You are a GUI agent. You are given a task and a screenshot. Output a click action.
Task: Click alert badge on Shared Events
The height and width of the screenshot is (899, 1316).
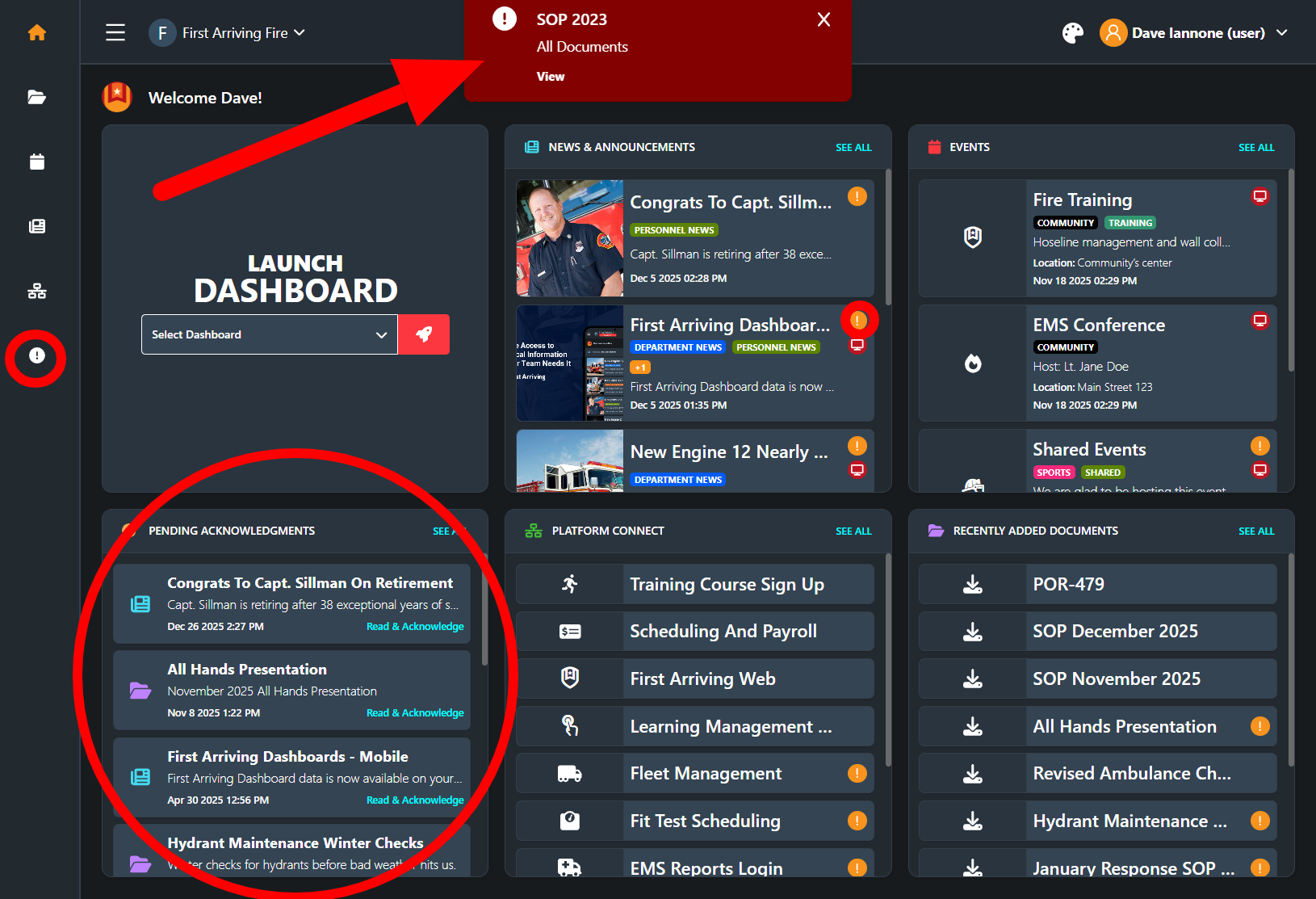[1259, 446]
